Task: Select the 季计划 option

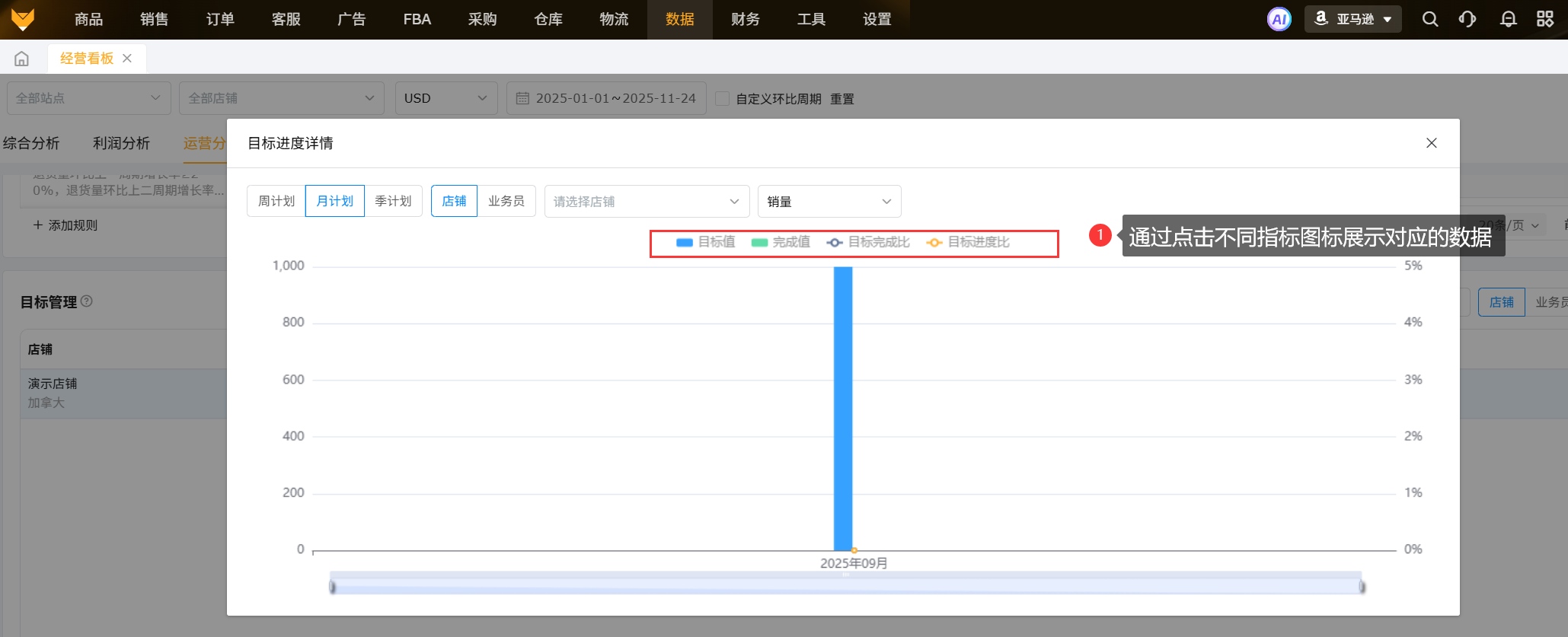Action: click(393, 201)
